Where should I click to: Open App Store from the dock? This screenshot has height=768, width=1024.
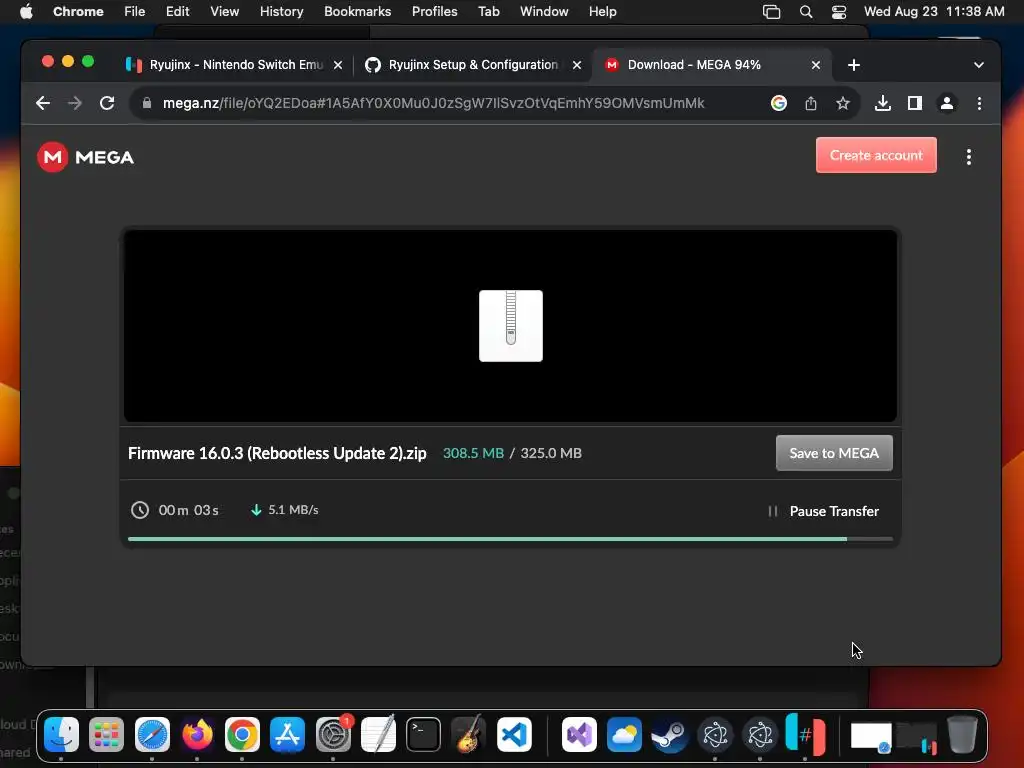tap(287, 735)
